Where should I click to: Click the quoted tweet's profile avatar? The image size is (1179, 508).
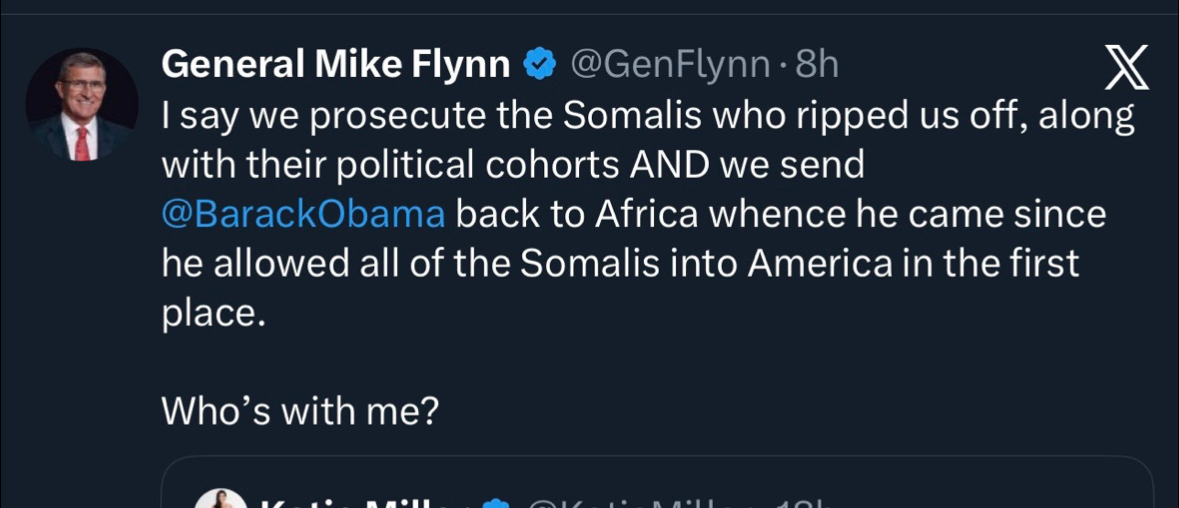[220, 500]
